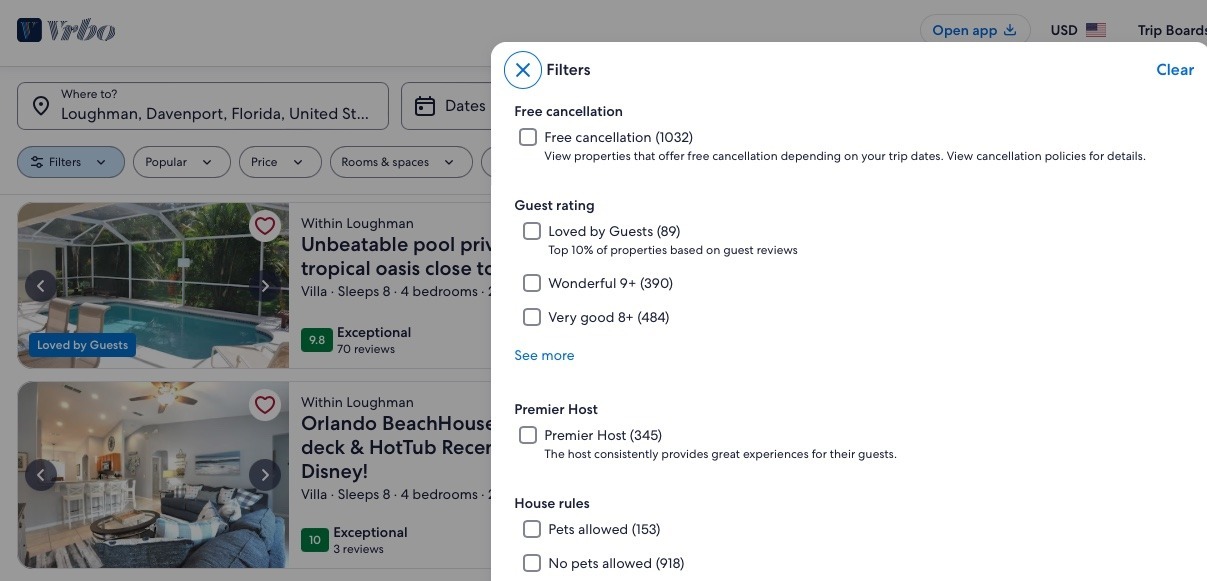1207x581 pixels.
Task: Open the Rooms & spaces dropdown
Action: [x=401, y=161]
